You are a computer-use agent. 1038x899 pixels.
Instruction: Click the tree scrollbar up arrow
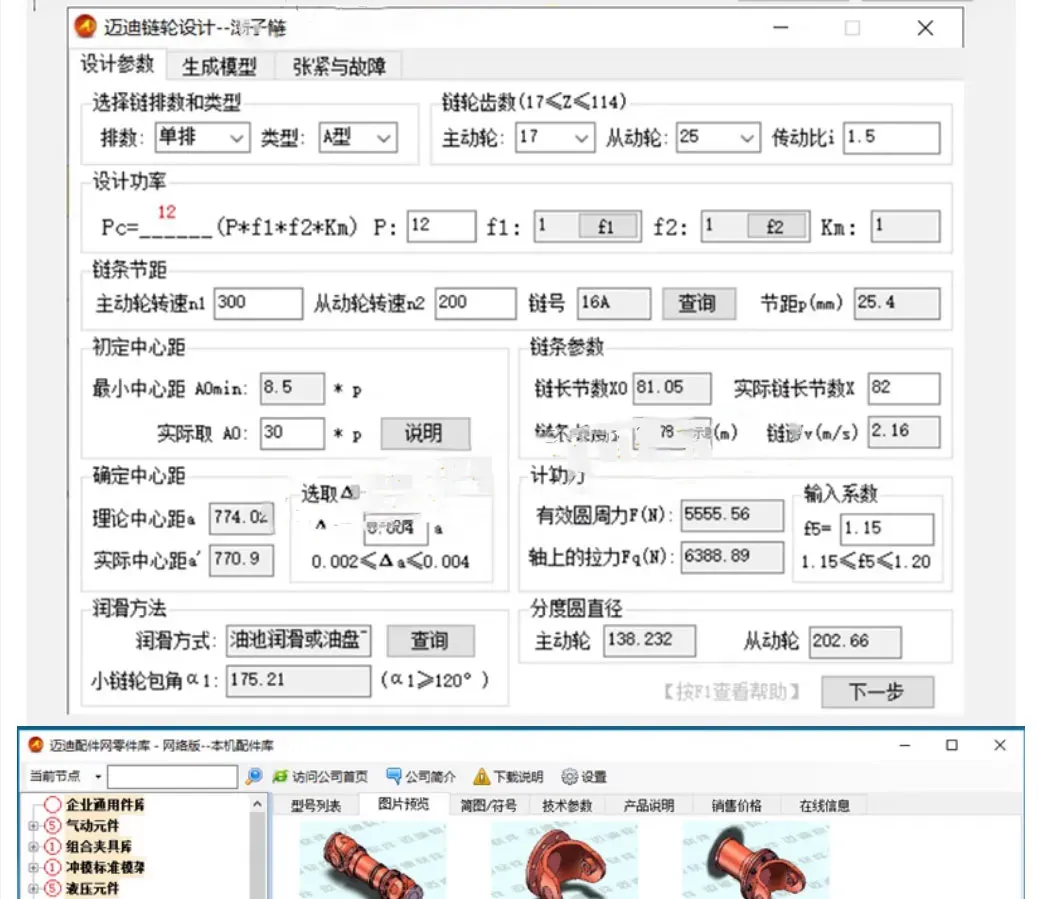(x=258, y=804)
